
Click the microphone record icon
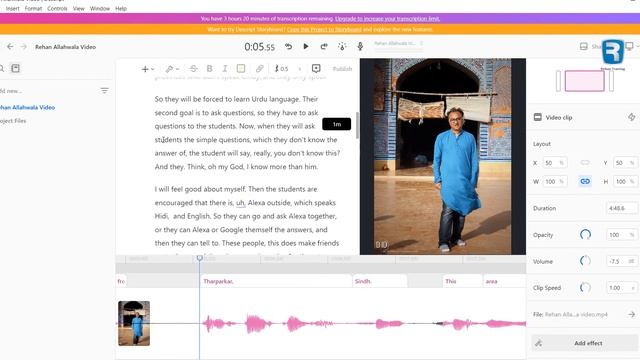point(360,47)
